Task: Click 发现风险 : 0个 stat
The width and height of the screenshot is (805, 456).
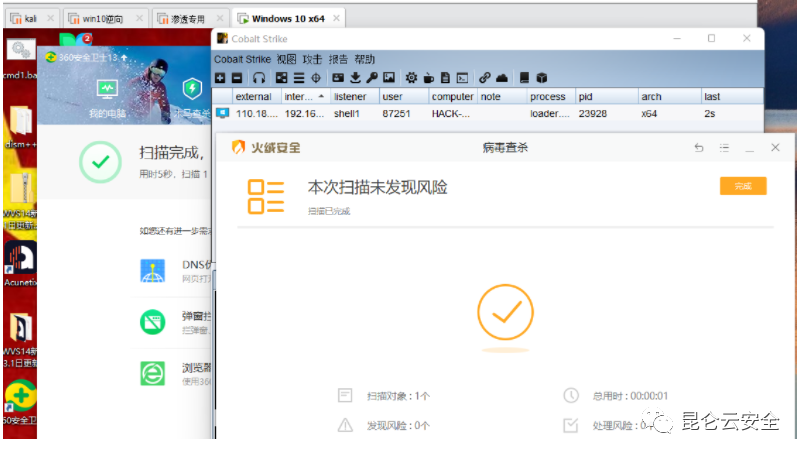Action: coord(398,426)
